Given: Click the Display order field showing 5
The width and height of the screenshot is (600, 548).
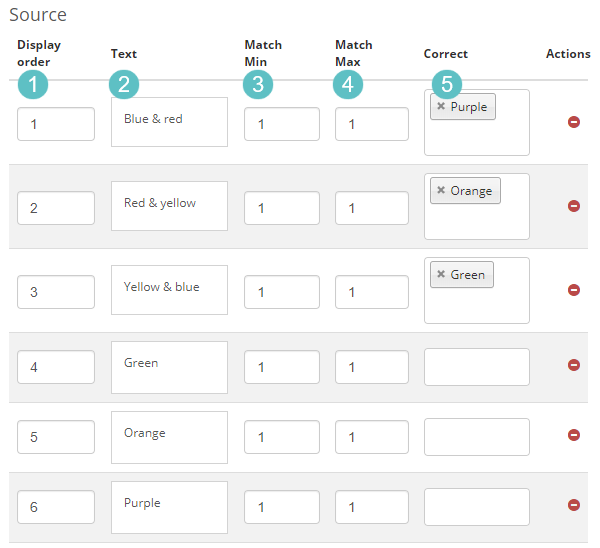Looking at the screenshot, I should click(x=56, y=437).
